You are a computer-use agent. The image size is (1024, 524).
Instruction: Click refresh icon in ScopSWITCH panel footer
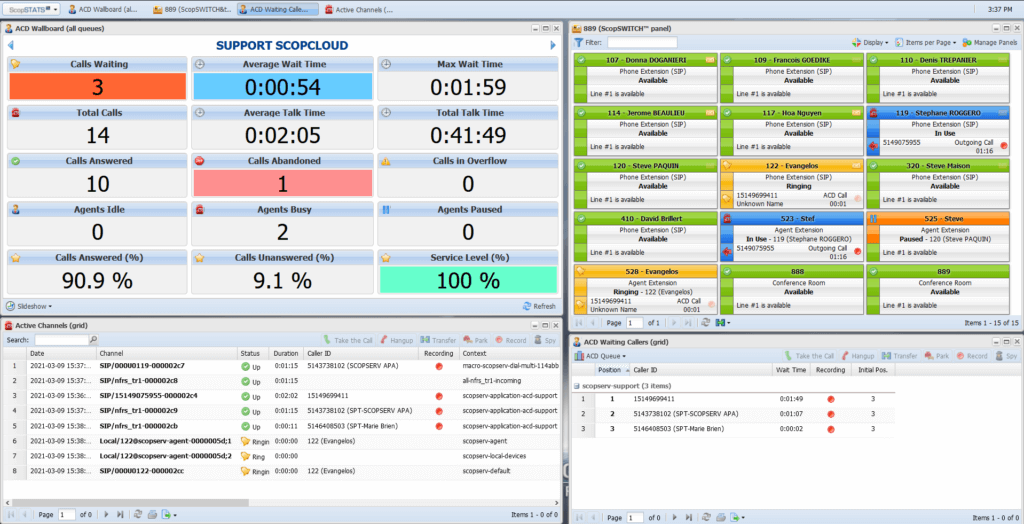706,323
